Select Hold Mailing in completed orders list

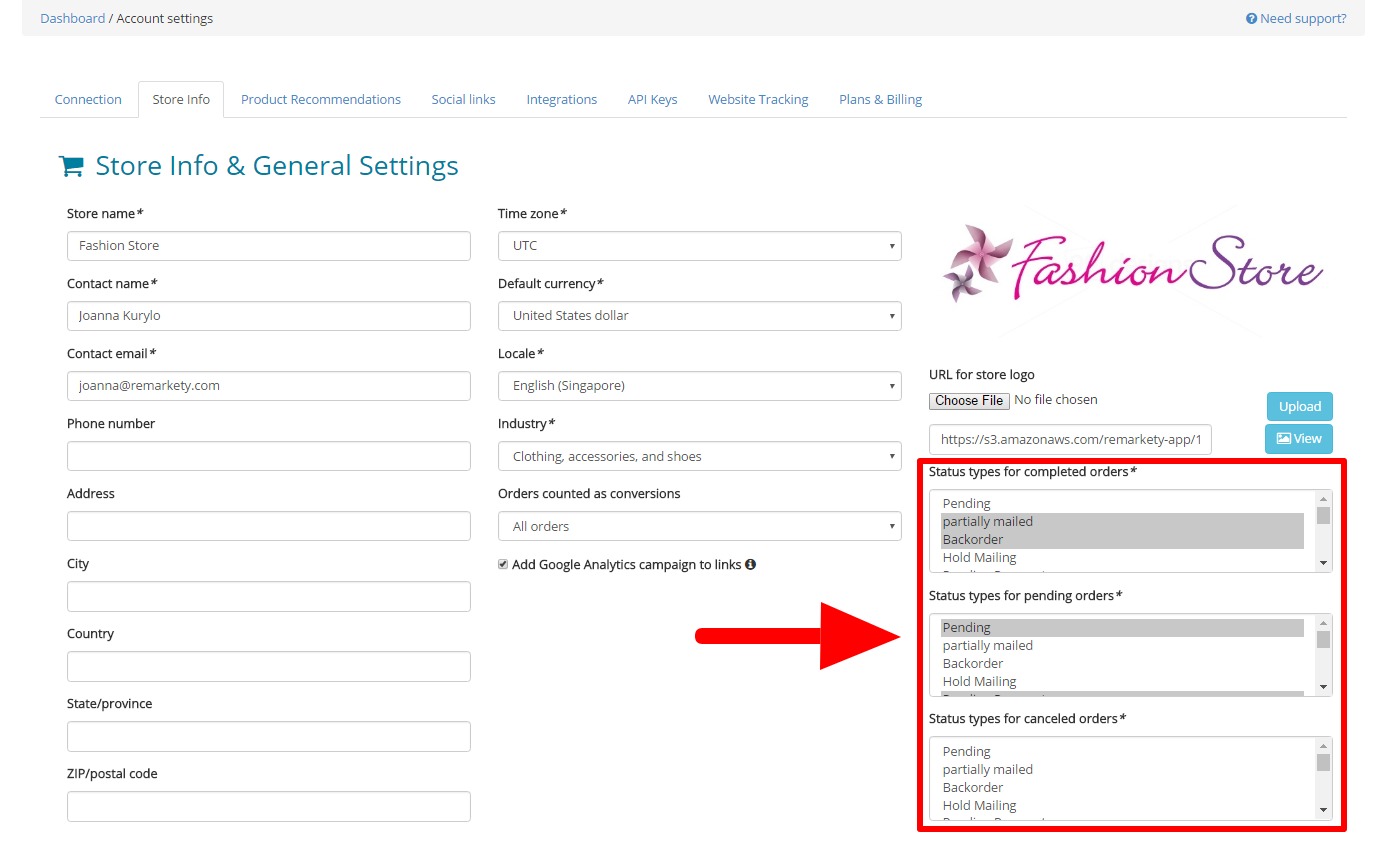[1122, 558]
